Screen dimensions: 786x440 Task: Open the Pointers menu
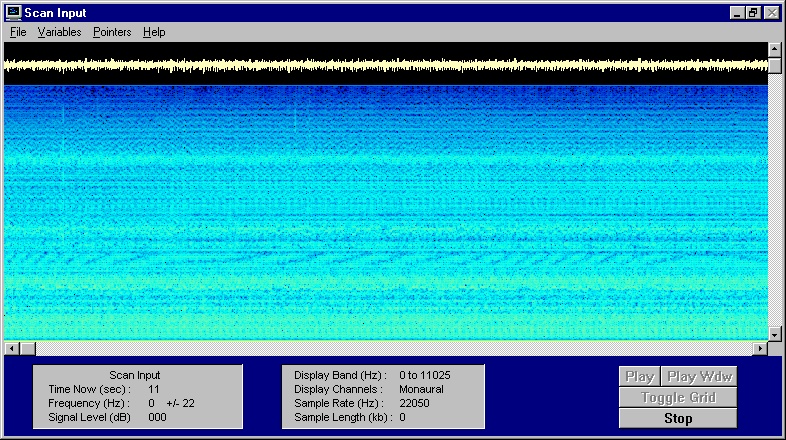pyautogui.click(x=112, y=32)
